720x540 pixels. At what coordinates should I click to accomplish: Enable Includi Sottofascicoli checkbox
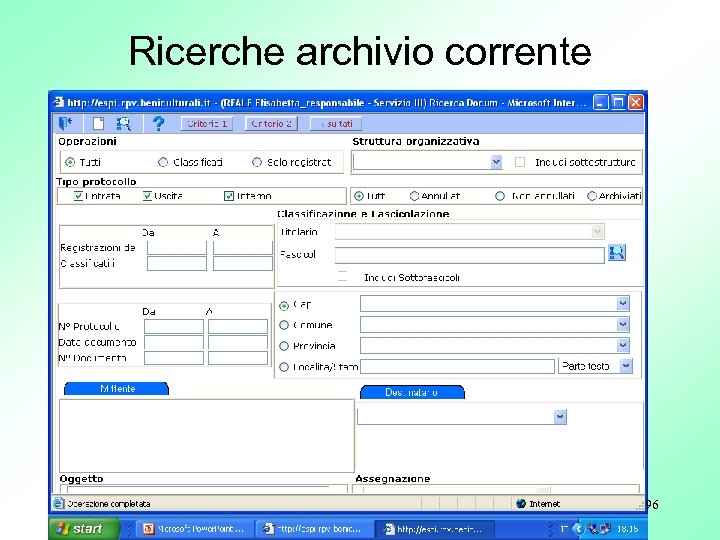click(x=343, y=276)
